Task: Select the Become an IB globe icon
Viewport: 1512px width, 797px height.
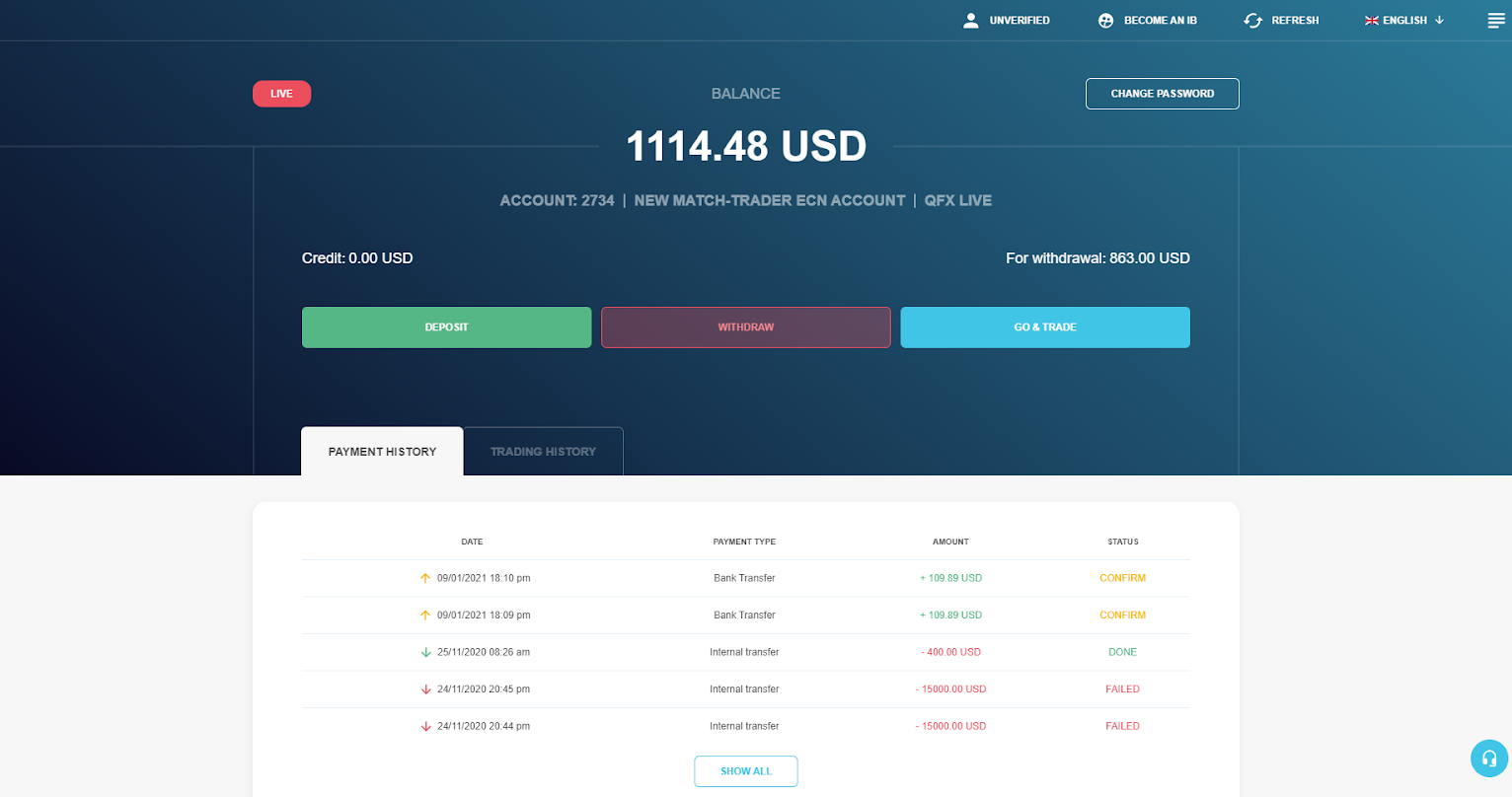Action: [1104, 20]
